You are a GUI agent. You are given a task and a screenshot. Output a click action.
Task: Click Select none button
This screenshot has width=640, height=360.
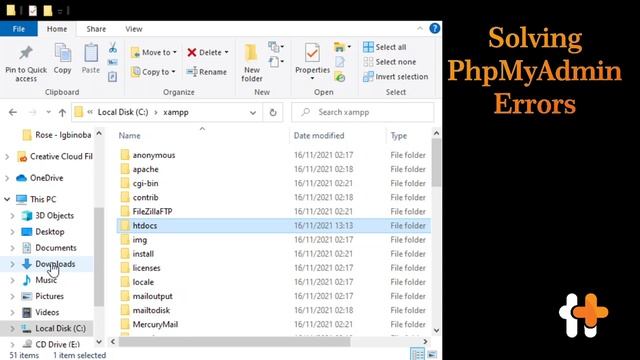(389, 62)
